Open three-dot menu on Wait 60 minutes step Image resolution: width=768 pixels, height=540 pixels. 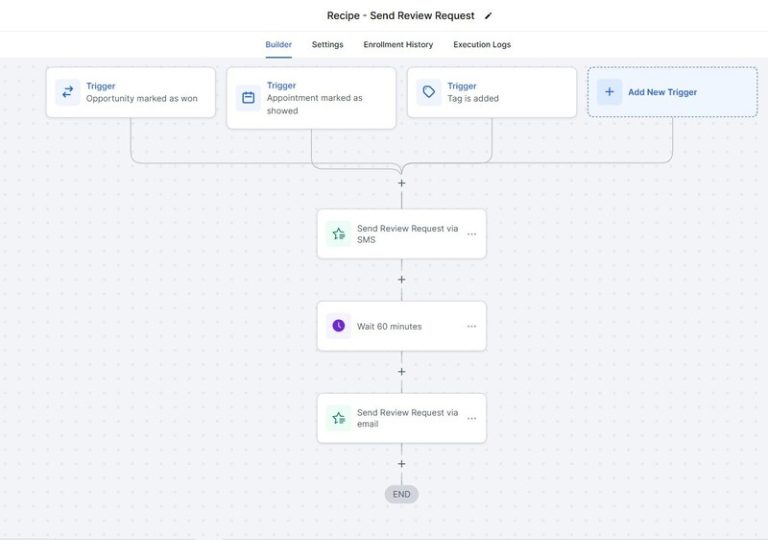(x=471, y=326)
